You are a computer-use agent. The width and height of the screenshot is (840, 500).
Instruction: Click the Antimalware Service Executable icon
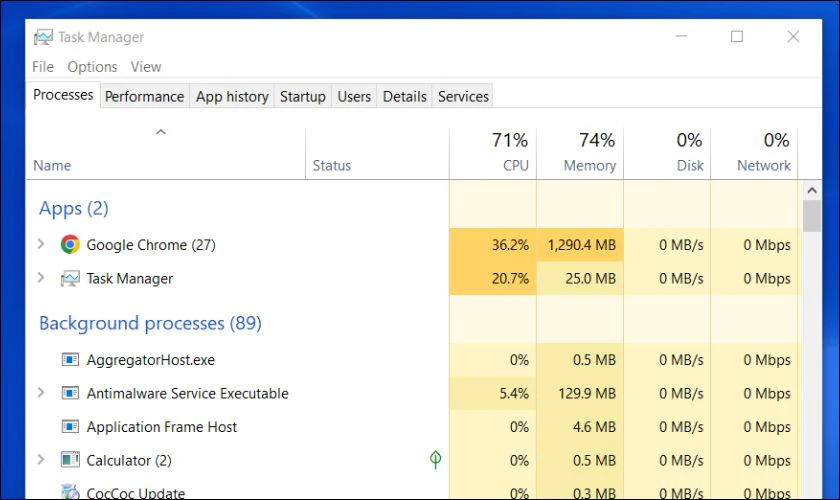(70, 393)
